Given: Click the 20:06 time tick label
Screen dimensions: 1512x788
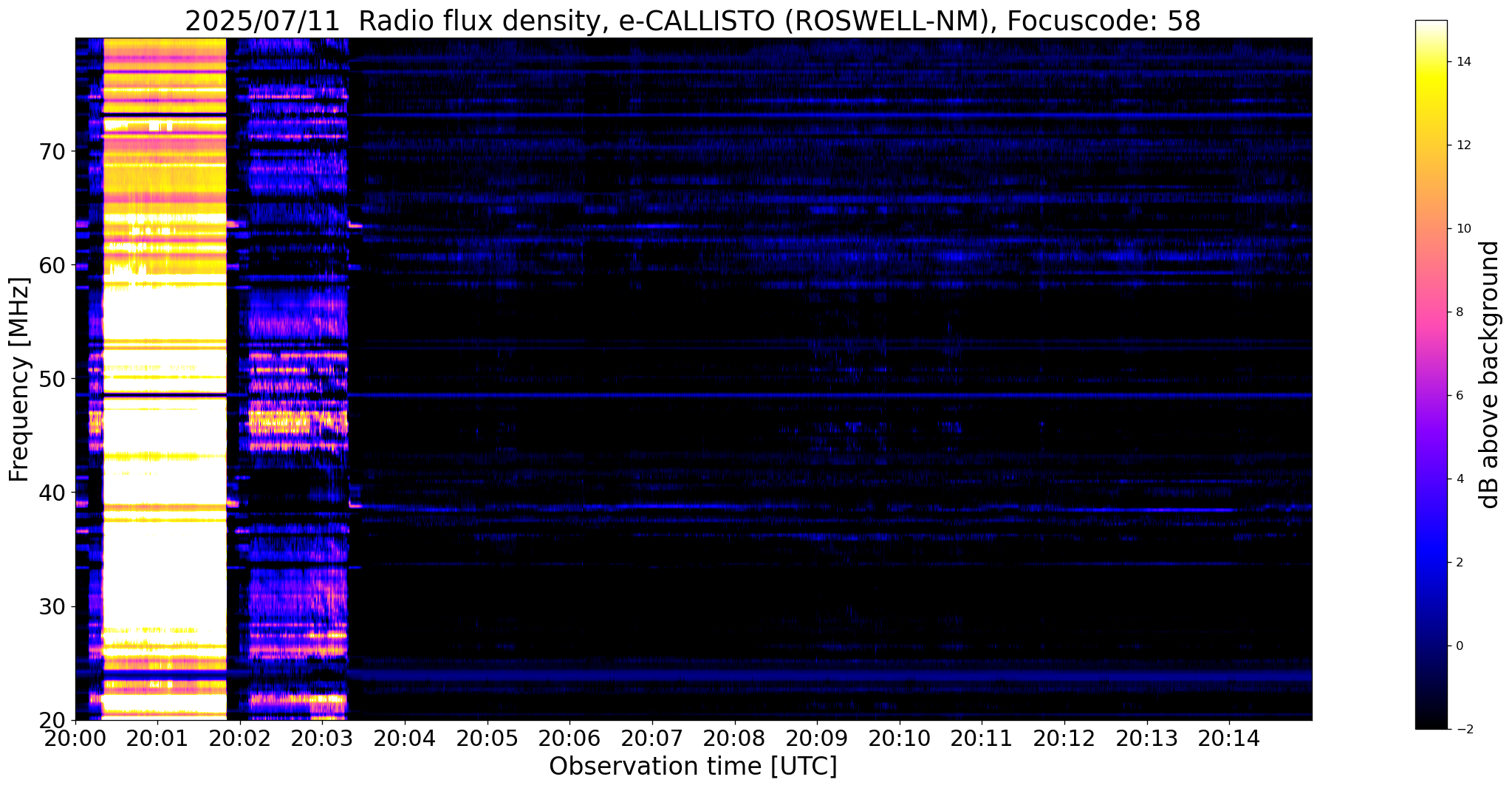Looking at the screenshot, I should pos(570,739).
